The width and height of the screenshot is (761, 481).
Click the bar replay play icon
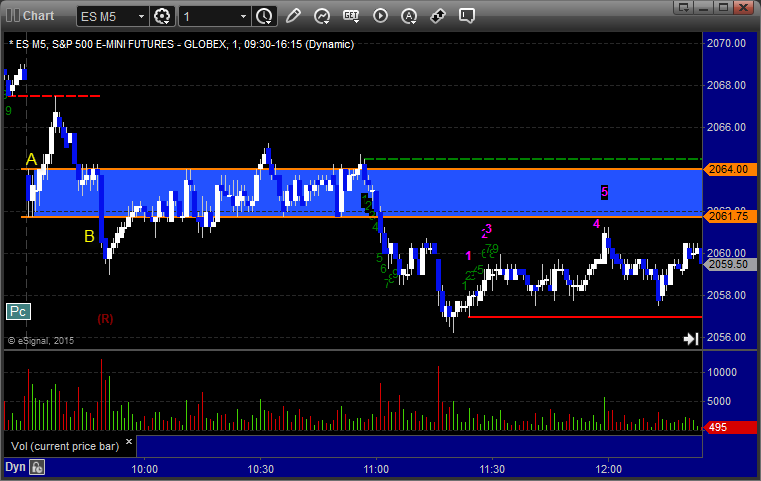[x=380, y=16]
